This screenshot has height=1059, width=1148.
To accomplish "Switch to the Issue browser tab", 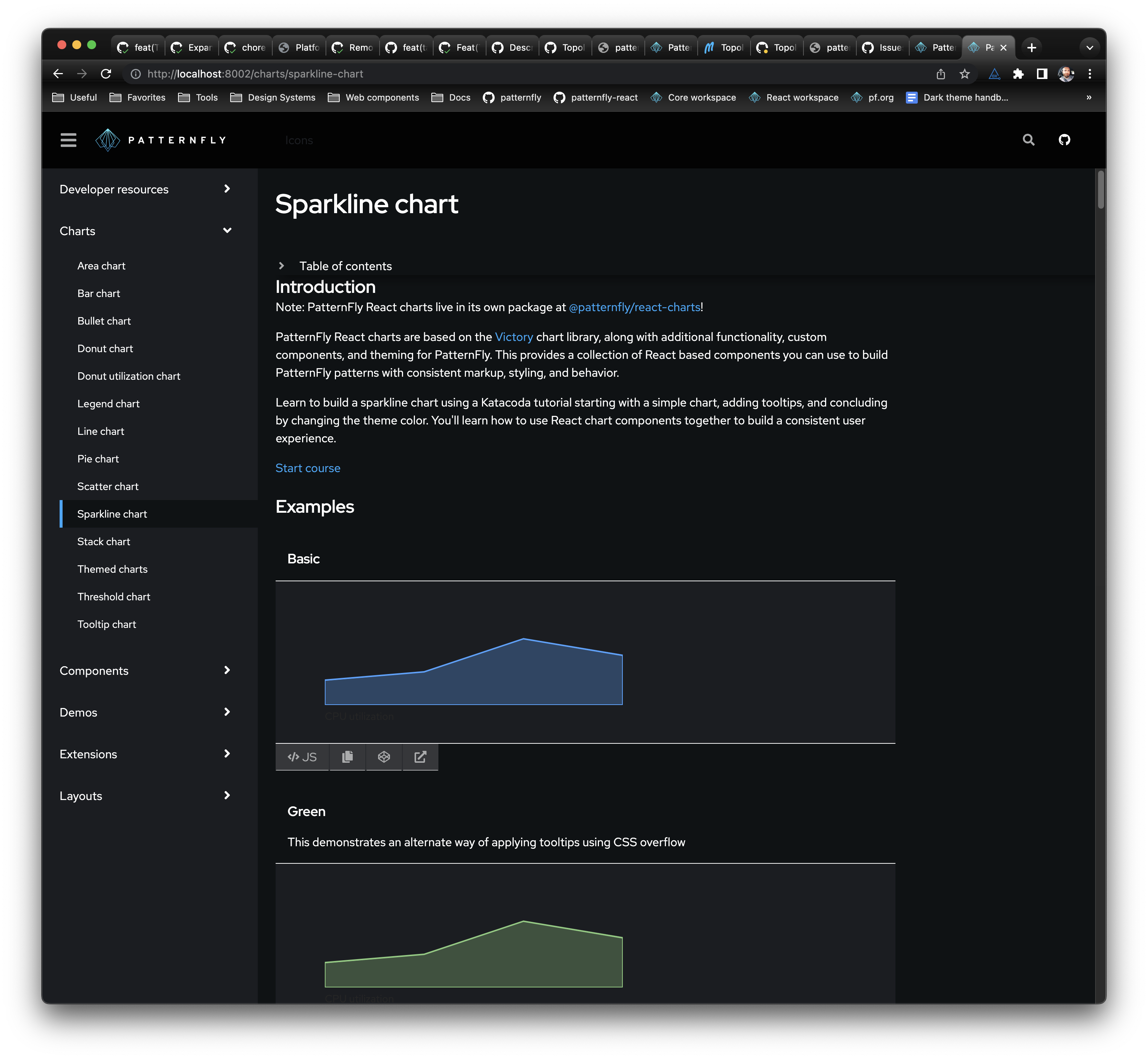I will click(882, 48).
